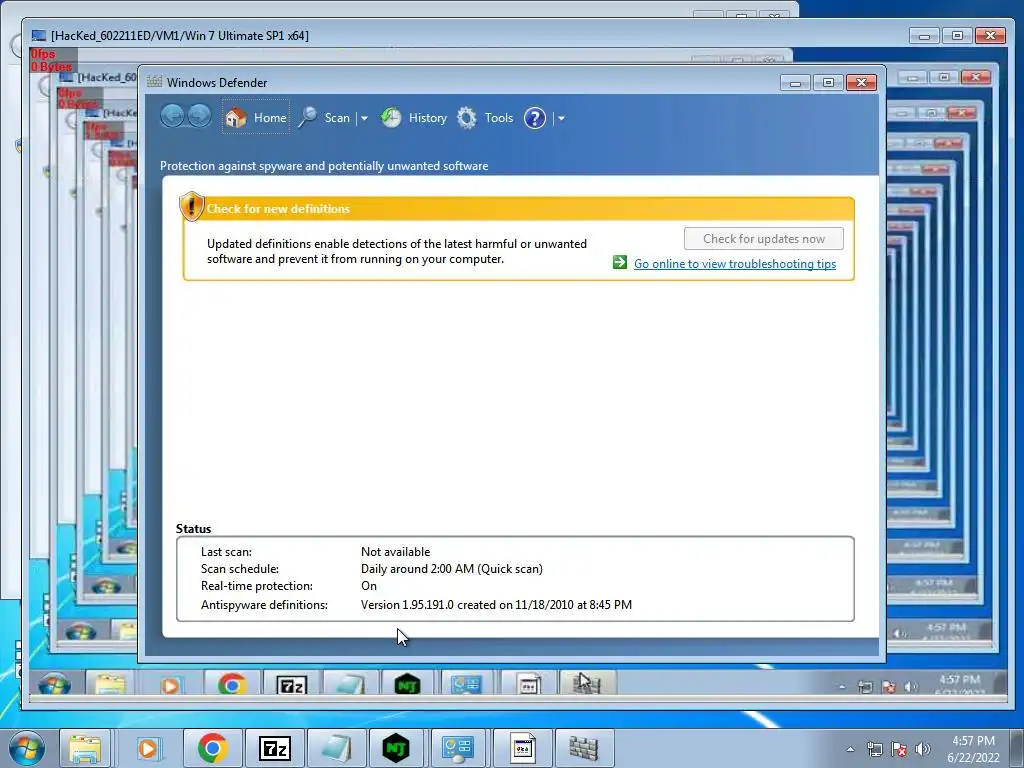Open Go online to view troubleshooting tips
Image resolution: width=1024 pixels, height=768 pixels.
[x=735, y=264]
